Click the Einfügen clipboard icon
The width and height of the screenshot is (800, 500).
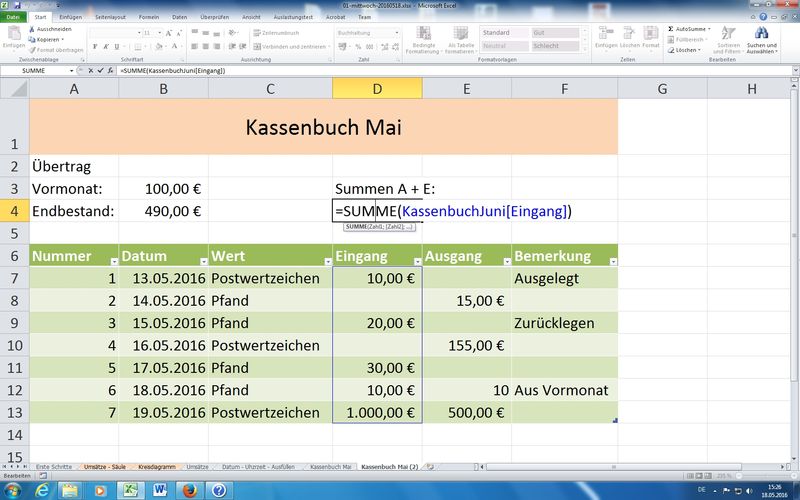click(x=14, y=34)
